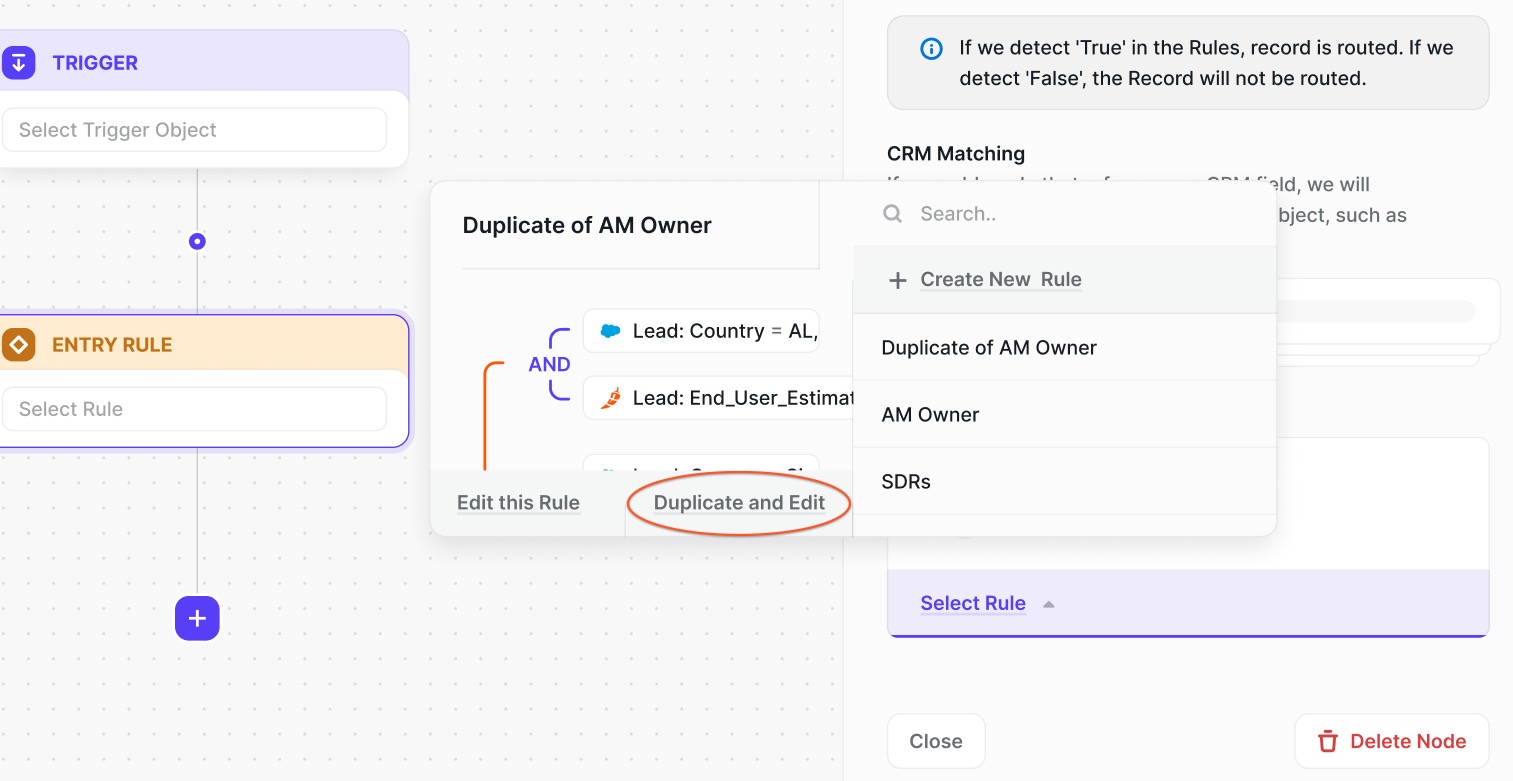Click the plus icon beside Create New Rule
This screenshot has width=1513, height=781.
click(897, 281)
